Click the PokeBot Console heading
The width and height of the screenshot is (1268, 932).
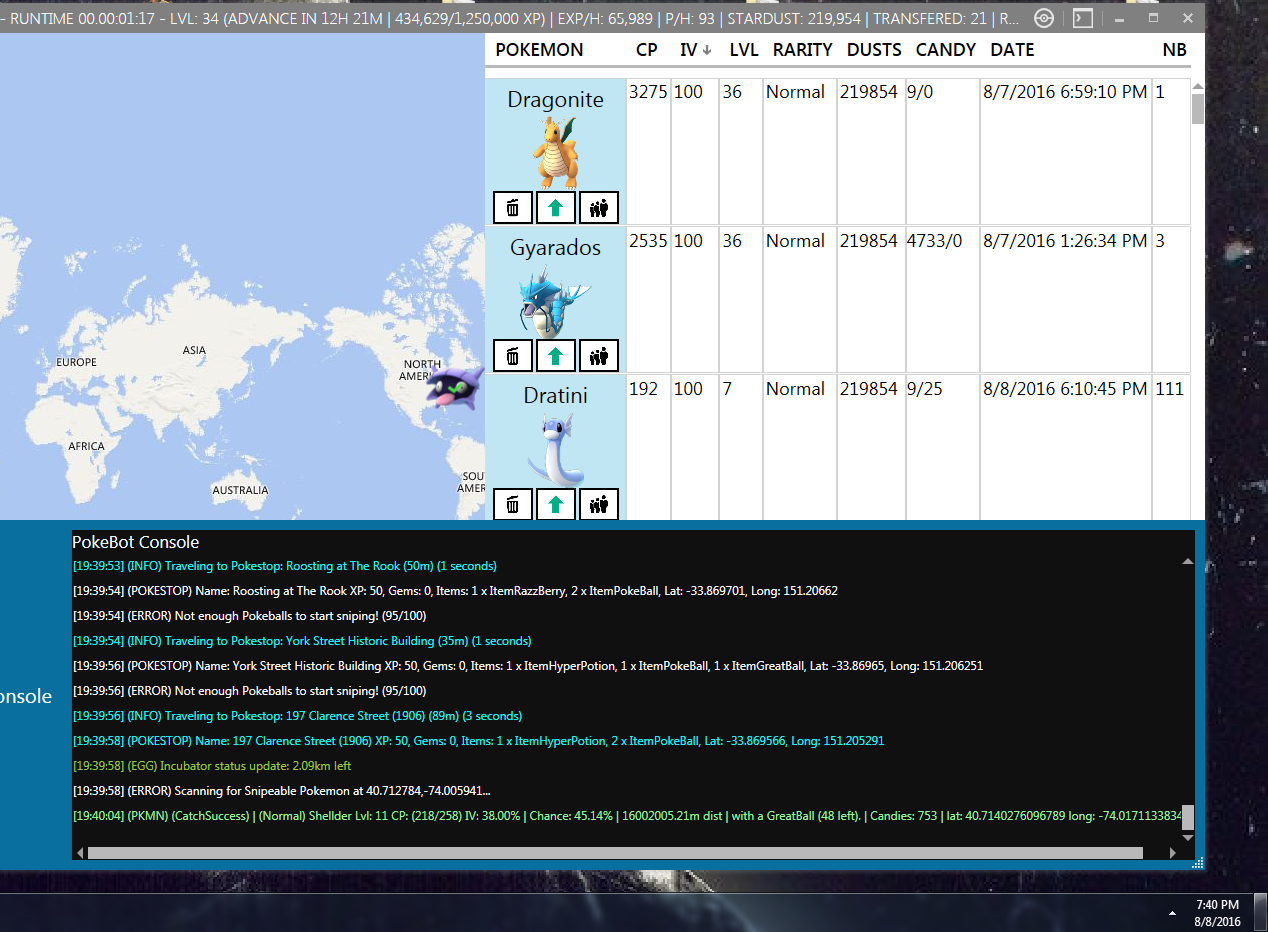click(136, 542)
